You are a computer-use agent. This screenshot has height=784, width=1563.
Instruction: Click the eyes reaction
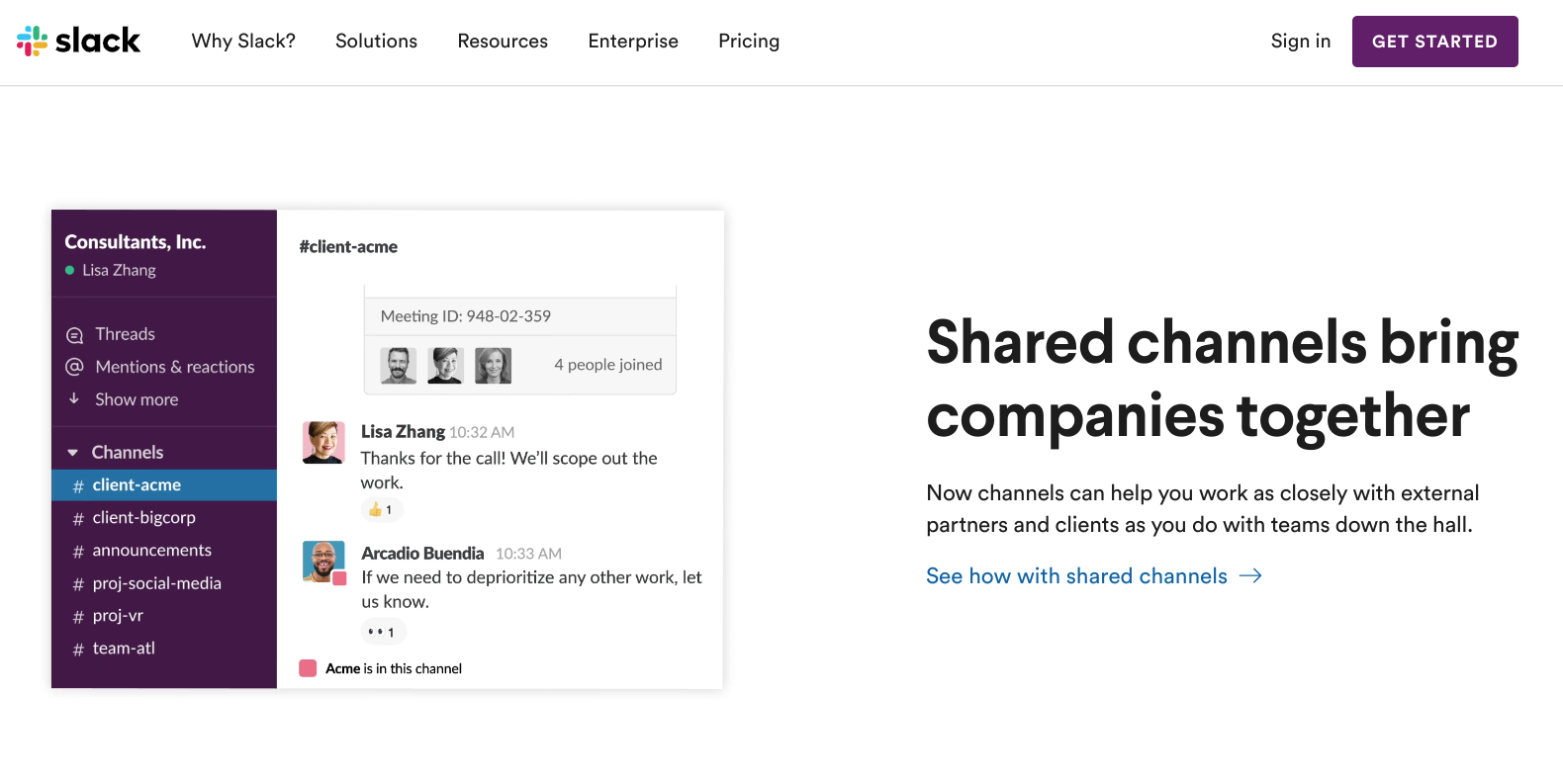point(382,632)
